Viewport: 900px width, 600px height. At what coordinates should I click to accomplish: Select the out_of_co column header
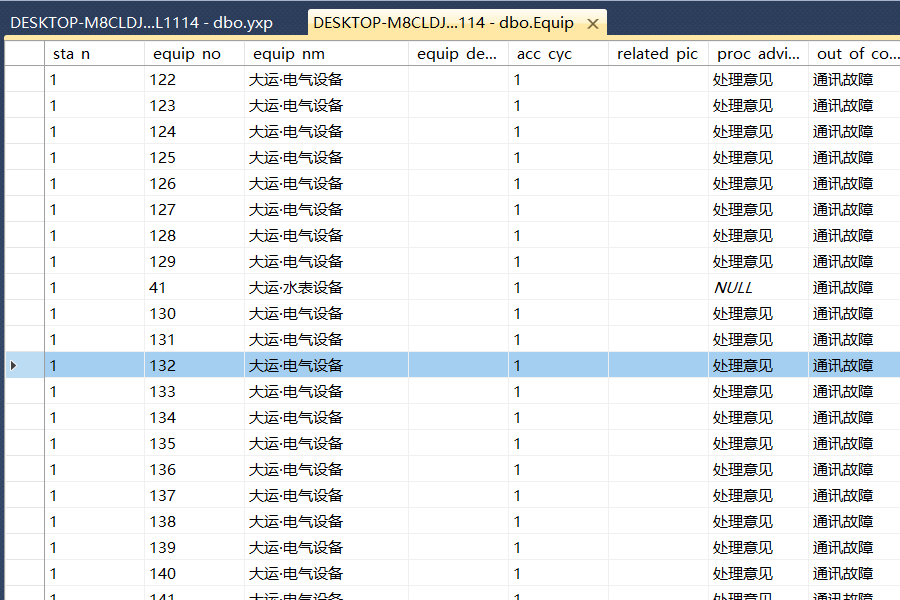pyautogui.click(x=853, y=54)
